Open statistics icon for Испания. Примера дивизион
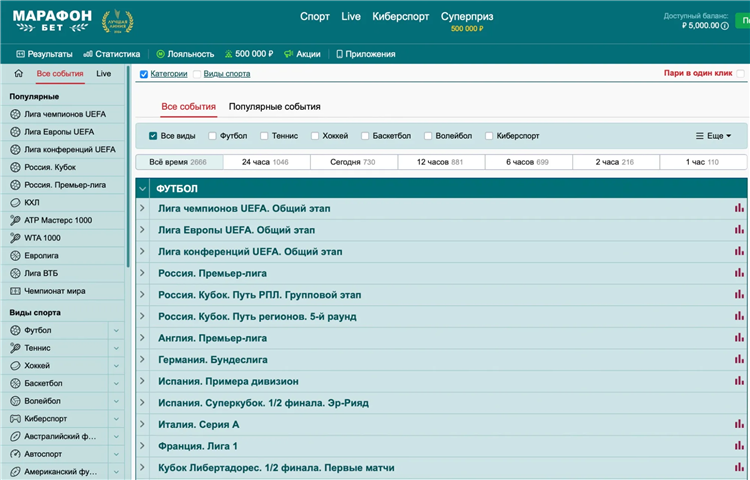The height and width of the screenshot is (480, 750). point(739,381)
